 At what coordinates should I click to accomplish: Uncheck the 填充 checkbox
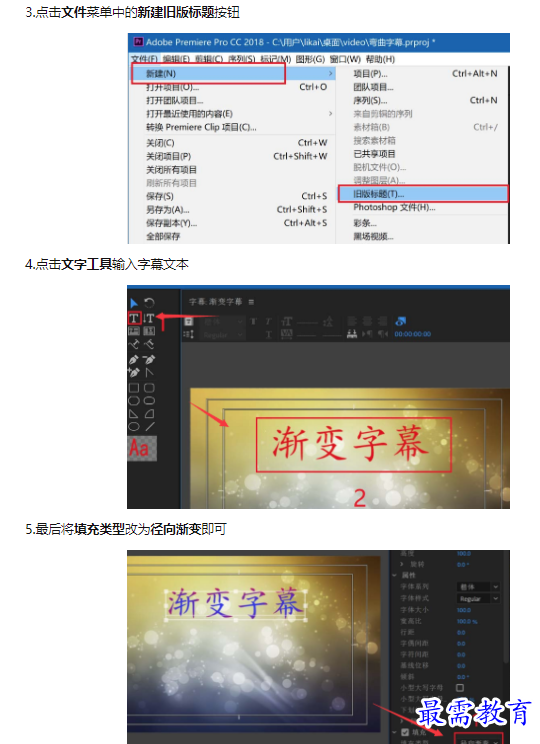[405, 732]
